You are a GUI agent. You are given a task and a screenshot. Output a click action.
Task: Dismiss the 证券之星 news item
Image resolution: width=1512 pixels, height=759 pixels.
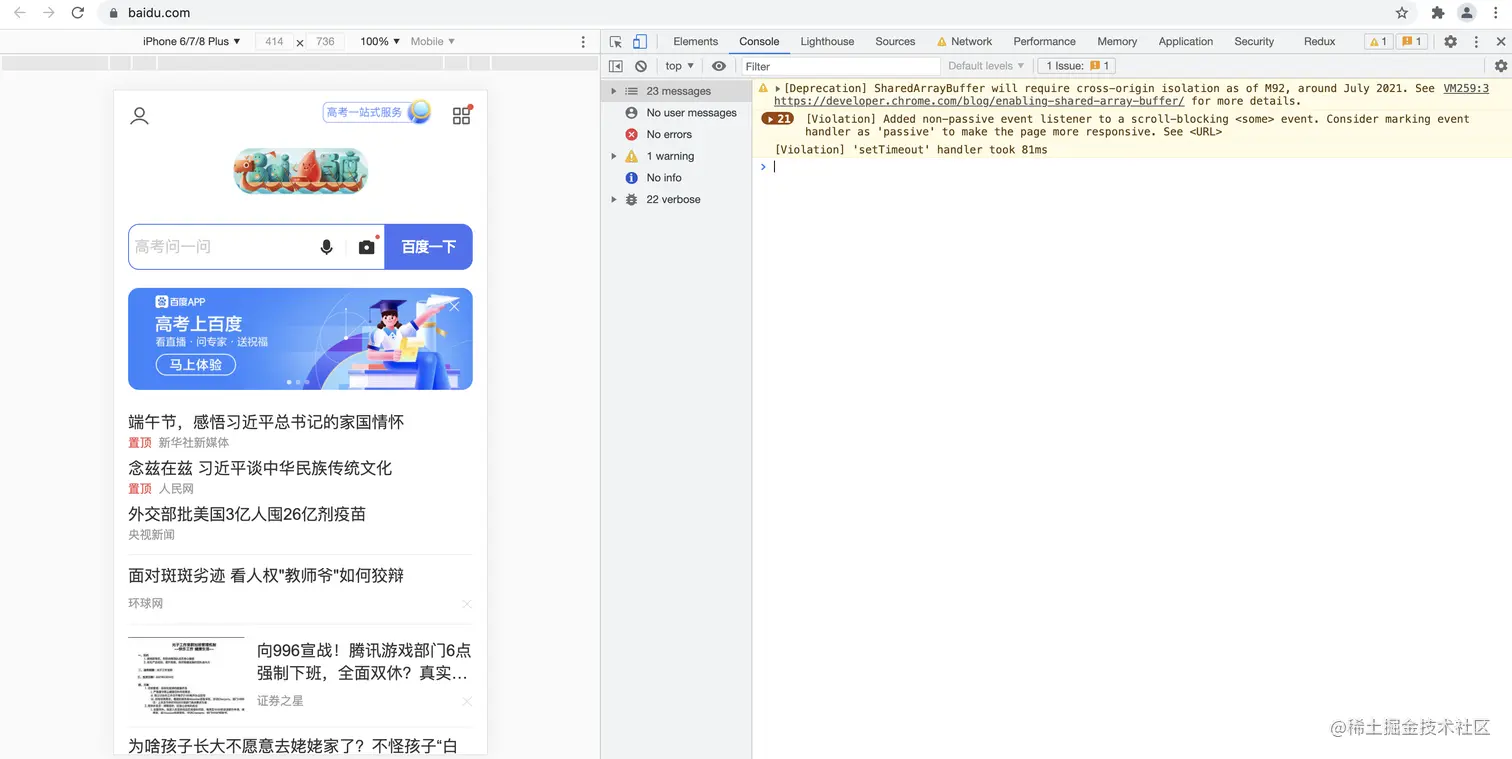(466, 701)
